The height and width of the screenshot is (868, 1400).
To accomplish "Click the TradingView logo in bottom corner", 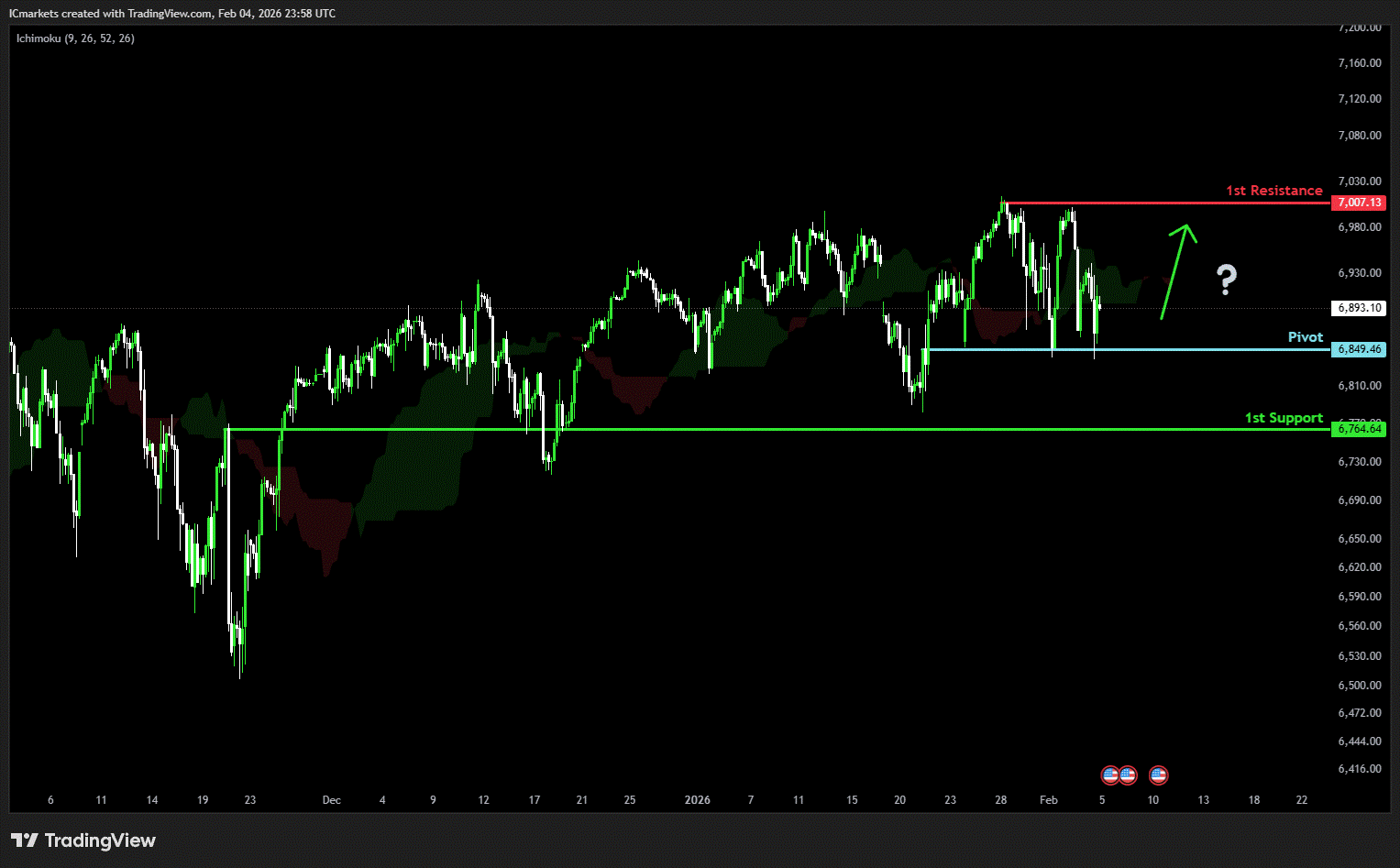I will coord(83,841).
